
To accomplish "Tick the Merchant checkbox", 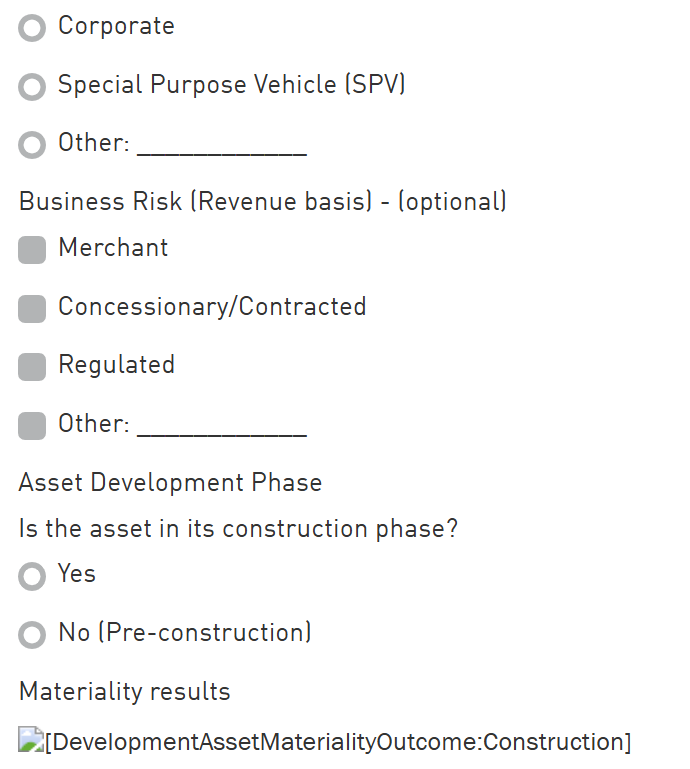I will (x=32, y=250).
